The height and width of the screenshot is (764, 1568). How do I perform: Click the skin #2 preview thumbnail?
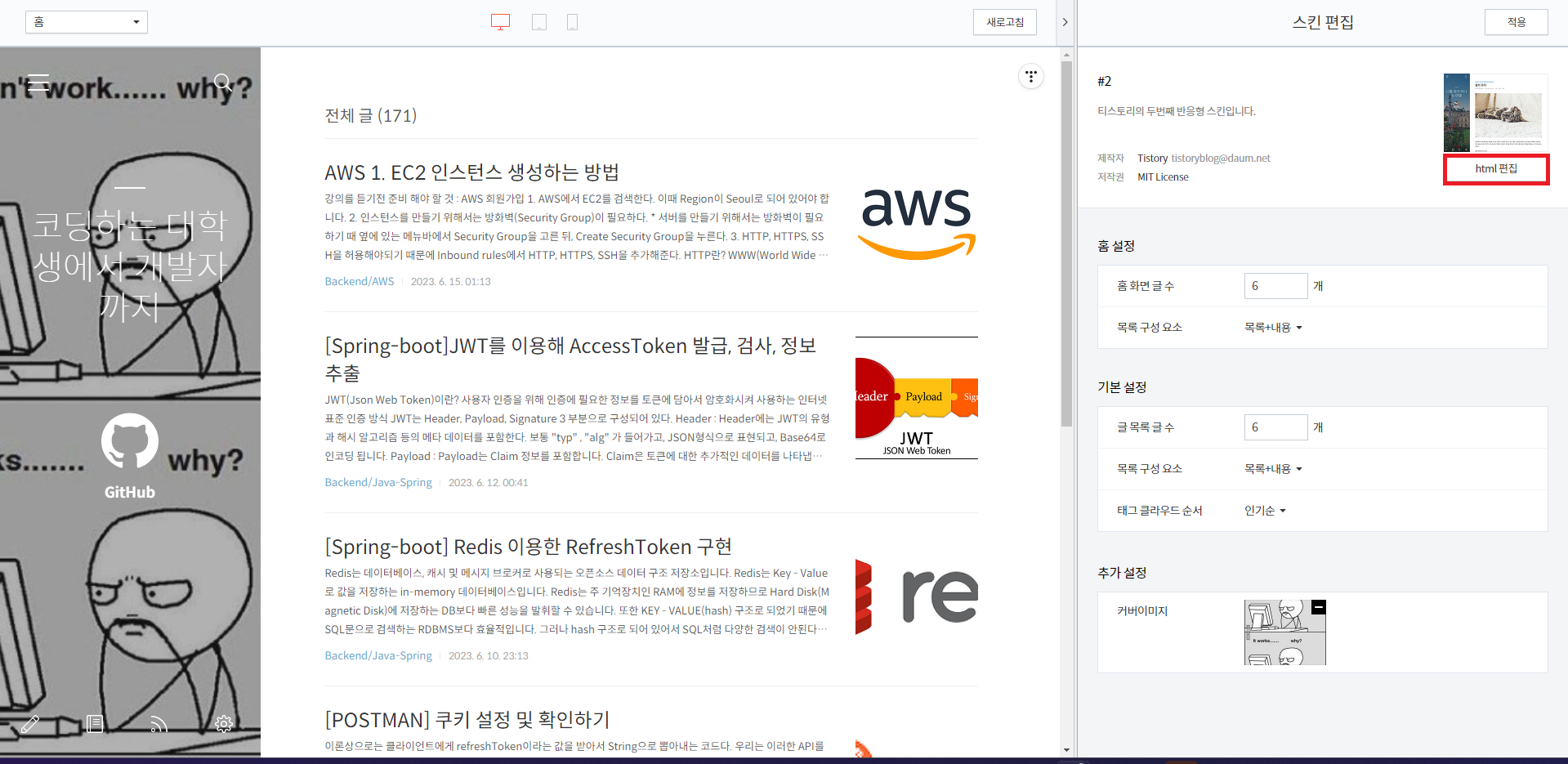[x=1495, y=113]
